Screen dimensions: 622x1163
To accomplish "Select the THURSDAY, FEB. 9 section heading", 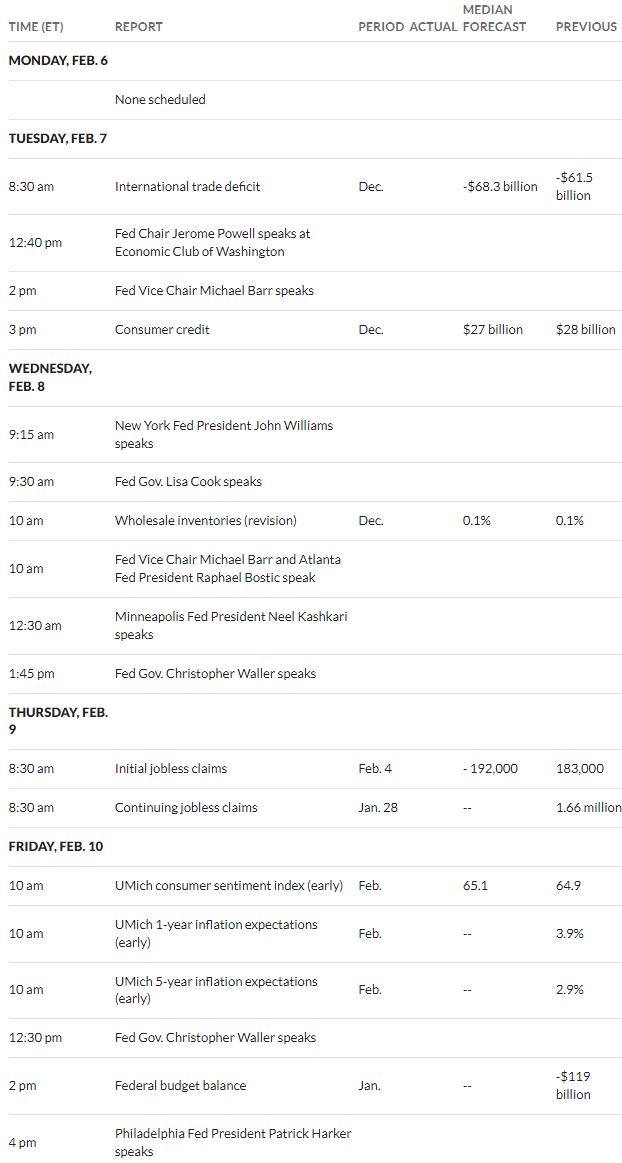I will (x=59, y=721).
